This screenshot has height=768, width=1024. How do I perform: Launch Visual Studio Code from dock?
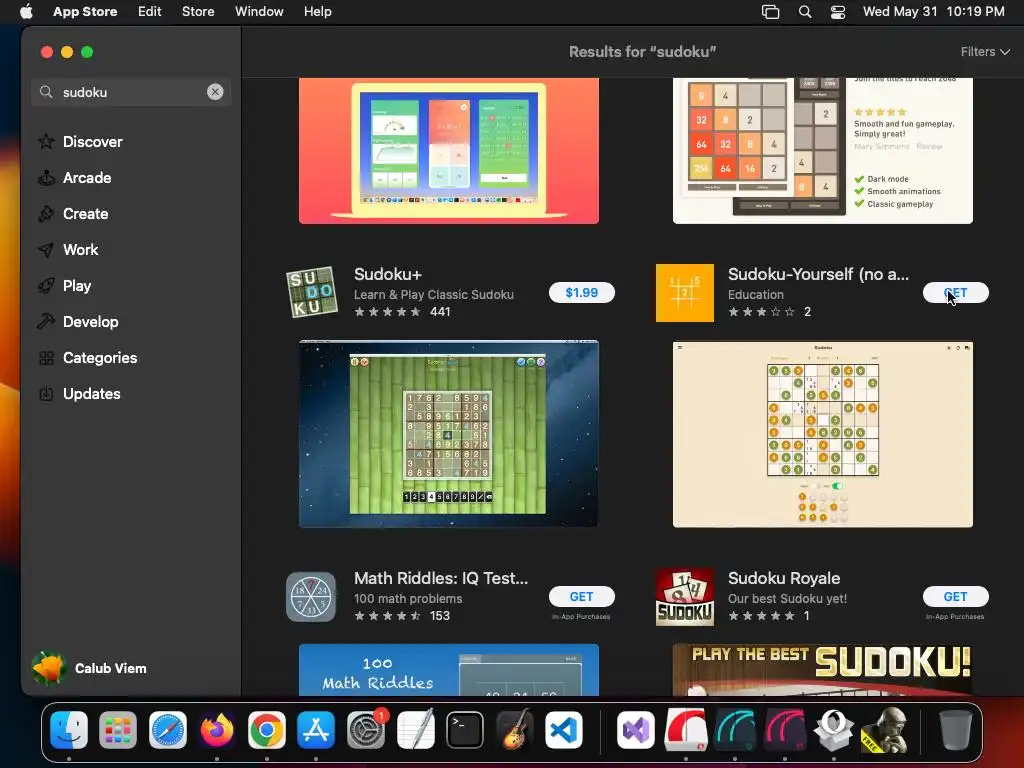coord(564,729)
